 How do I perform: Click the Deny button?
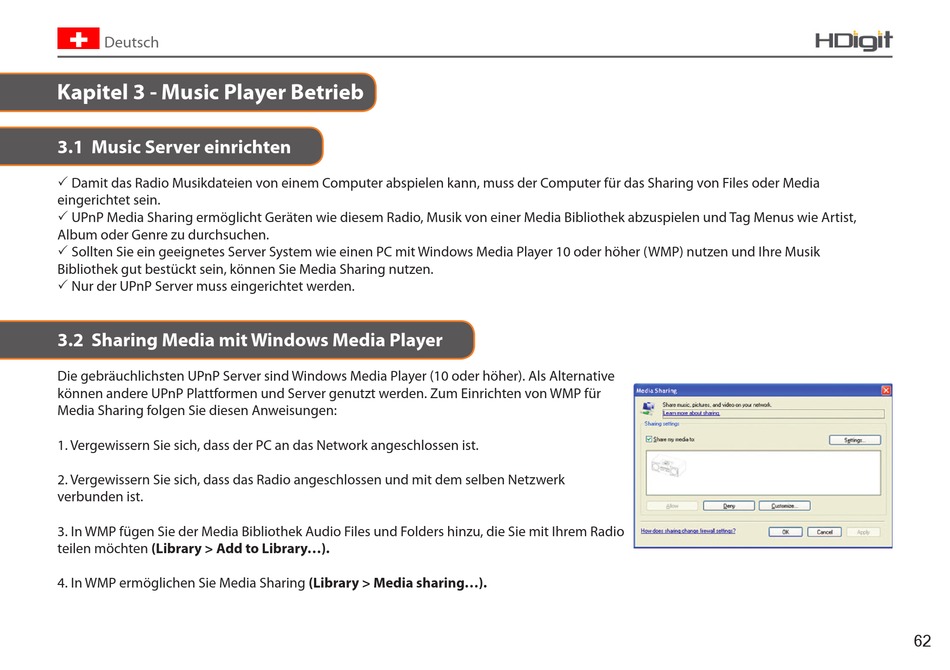[729, 505]
